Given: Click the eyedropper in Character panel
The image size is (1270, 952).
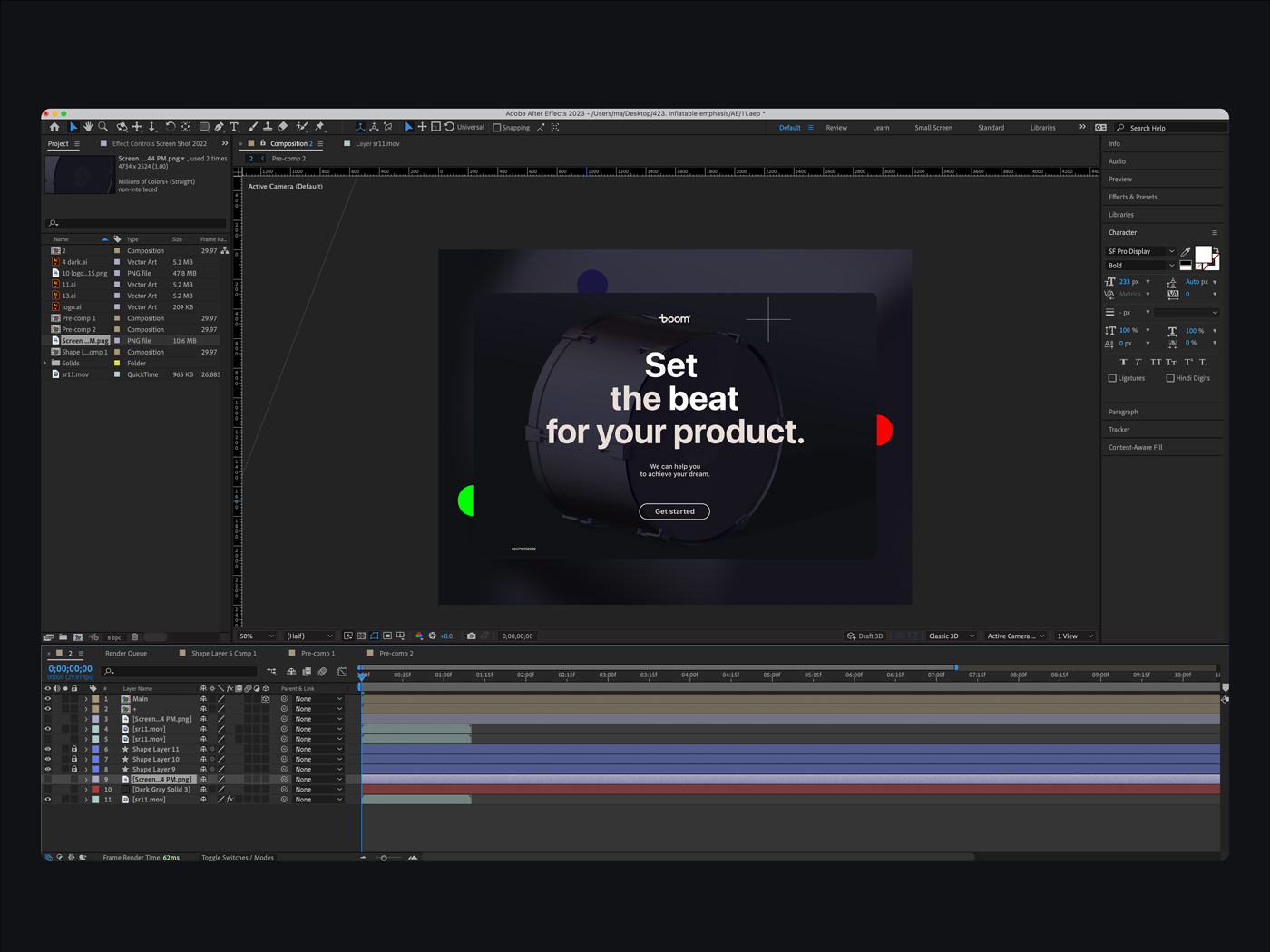Looking at the screenshot, I should click(x=1186, y=252).
